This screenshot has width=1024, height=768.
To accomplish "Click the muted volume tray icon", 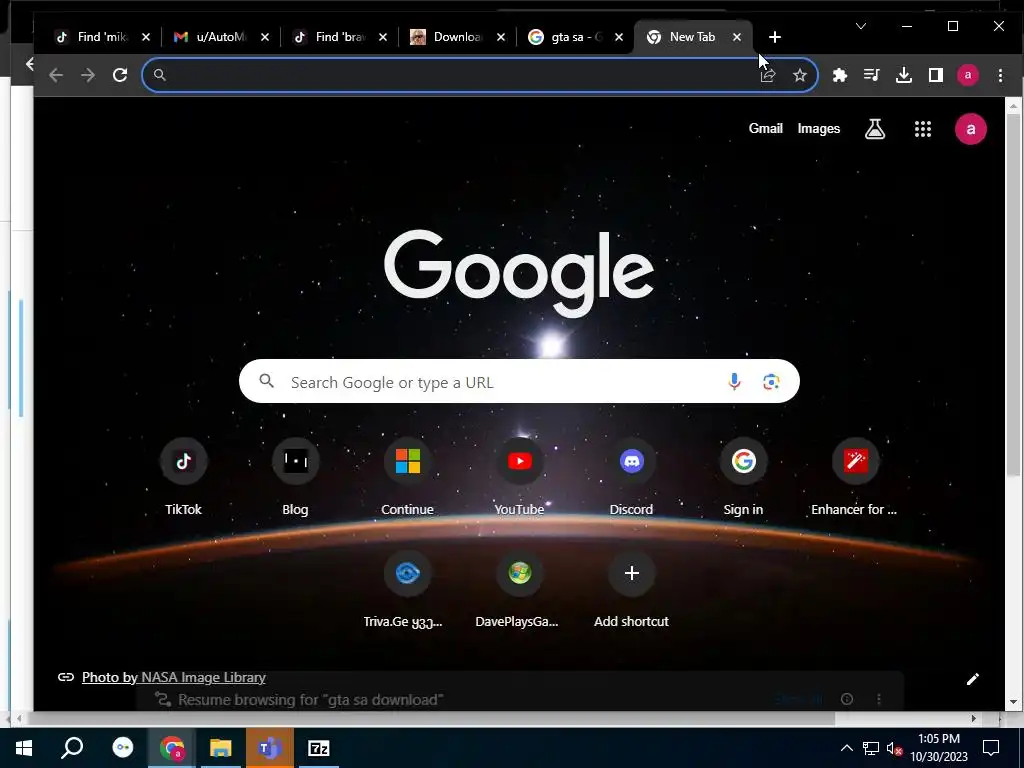I will (x=894, y=748).
